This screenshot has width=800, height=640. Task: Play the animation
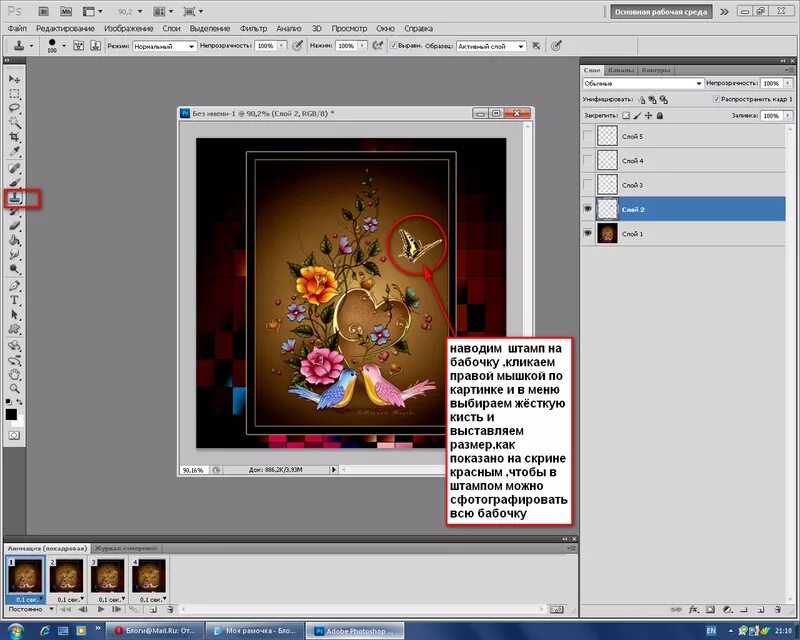pyautogui.click(x=101, y=609)
